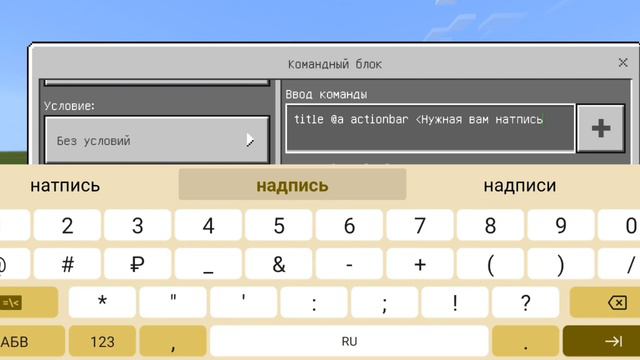Tap the underscore key
This screenshot has height=360, width=640.
coord(208,264)
